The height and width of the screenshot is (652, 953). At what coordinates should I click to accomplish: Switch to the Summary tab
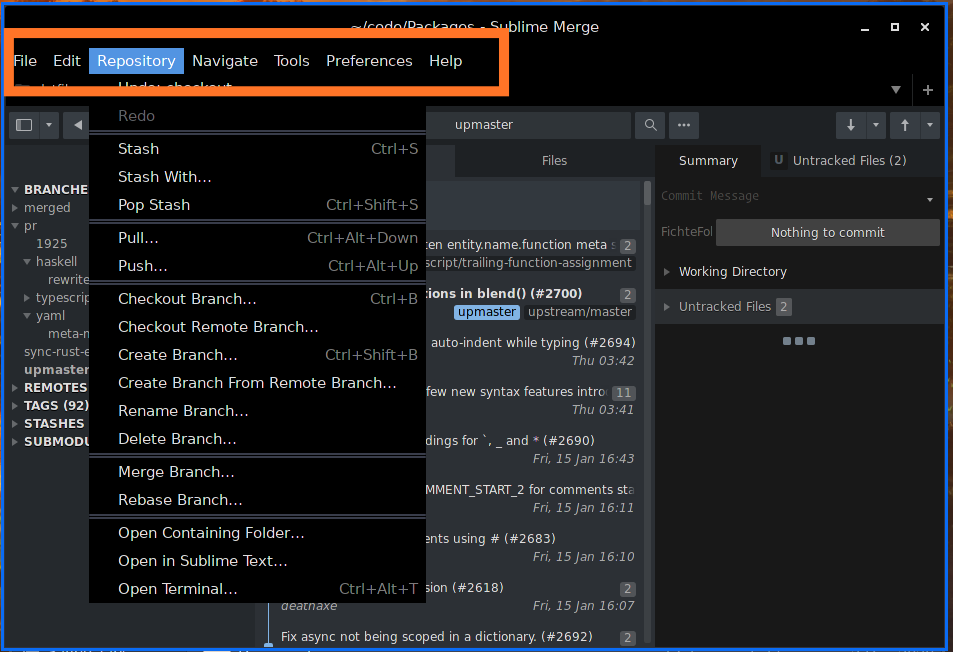point(708,160)
